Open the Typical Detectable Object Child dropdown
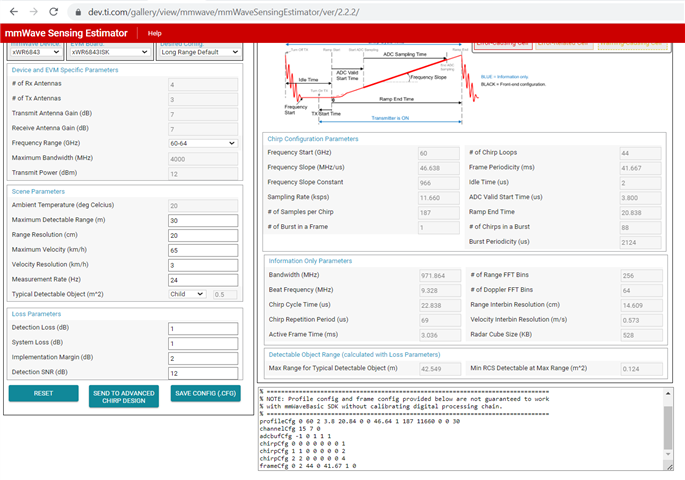The height and width of the screenshot is (480, 685). (187, 294)
